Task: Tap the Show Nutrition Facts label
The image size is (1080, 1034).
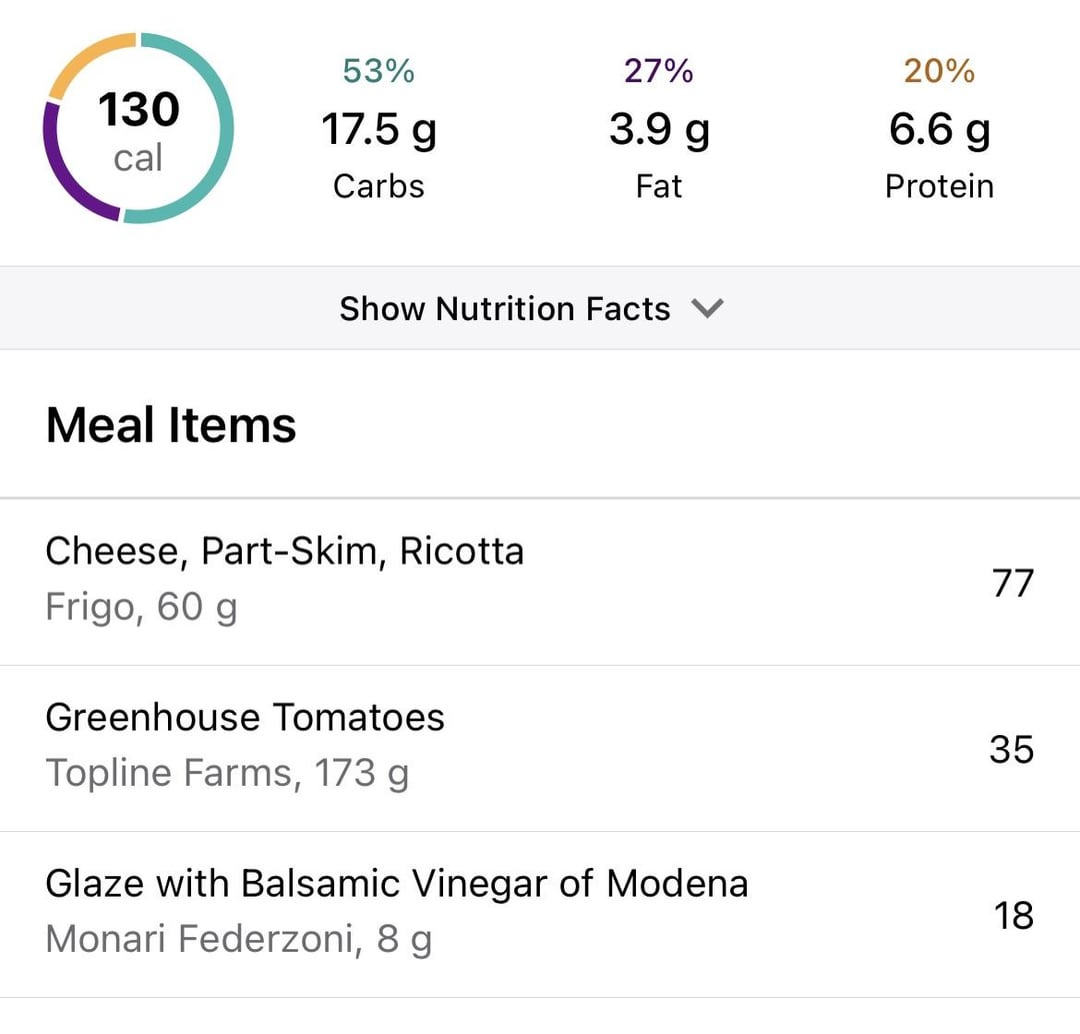Action: 505,308
